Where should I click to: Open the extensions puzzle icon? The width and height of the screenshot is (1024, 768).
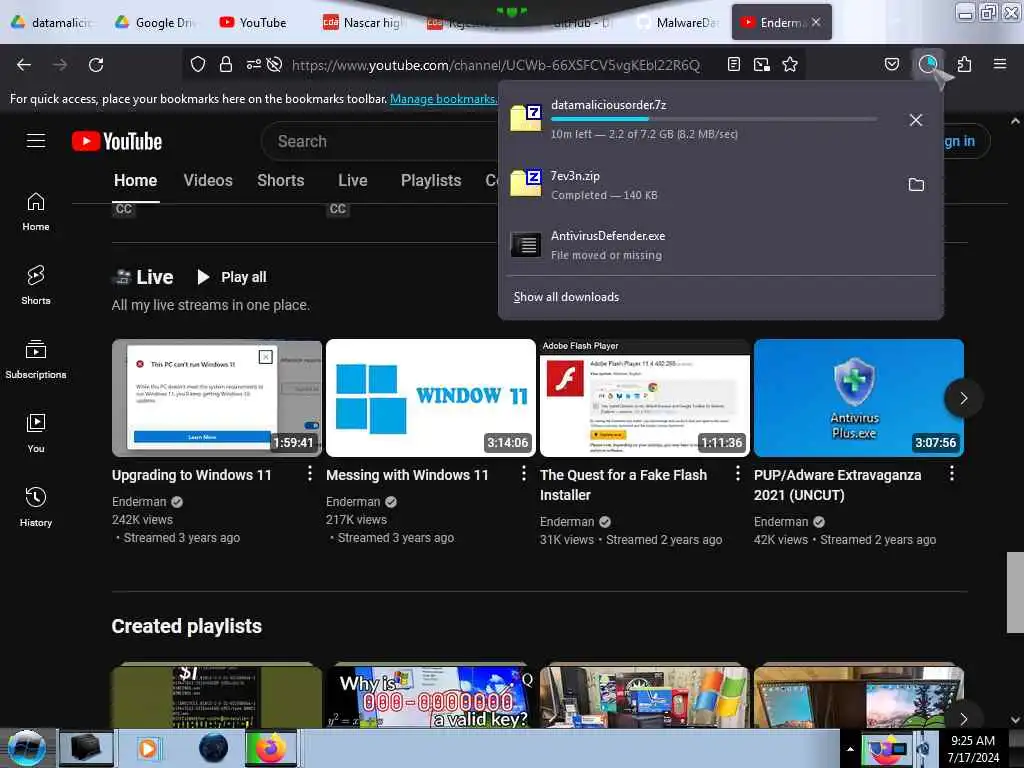[965, 64]
